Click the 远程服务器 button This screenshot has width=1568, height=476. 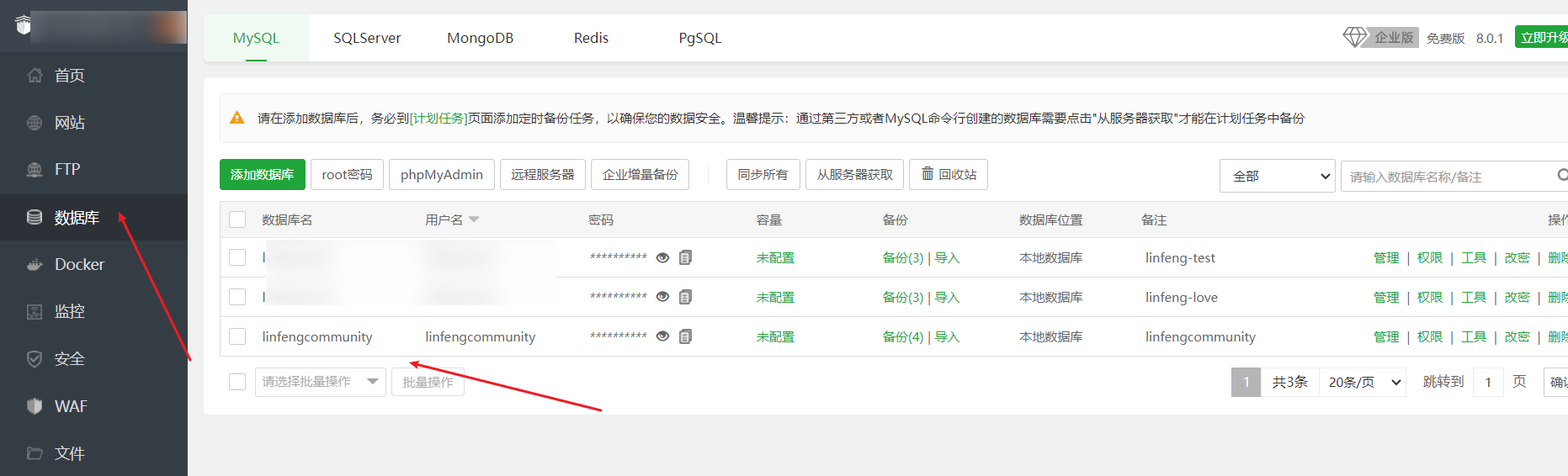[543, 174]
